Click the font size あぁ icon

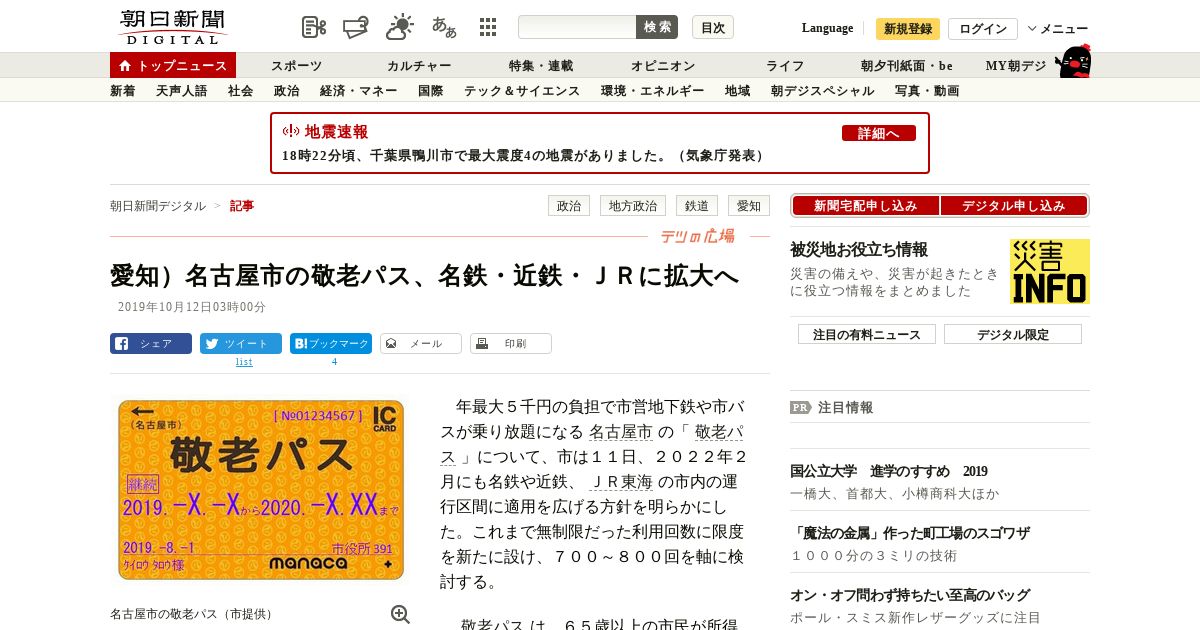[444, 27]
